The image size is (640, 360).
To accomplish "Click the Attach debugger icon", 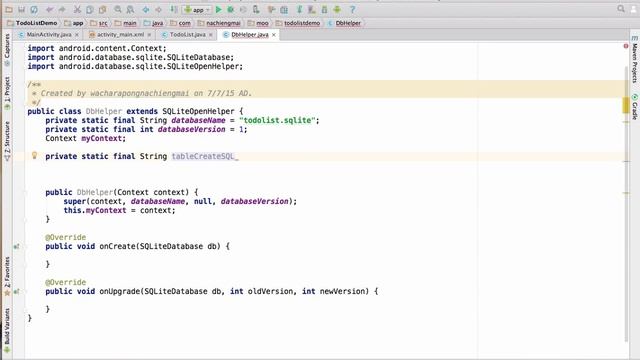I will (x=256, y=9).
